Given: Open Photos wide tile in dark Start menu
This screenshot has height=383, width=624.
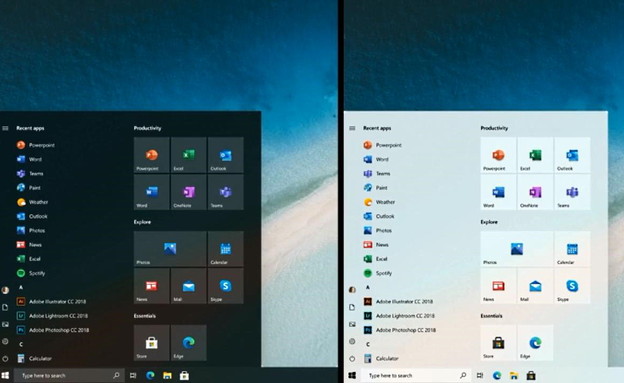Looking at the screenshot, I should [x=170, y=249].
